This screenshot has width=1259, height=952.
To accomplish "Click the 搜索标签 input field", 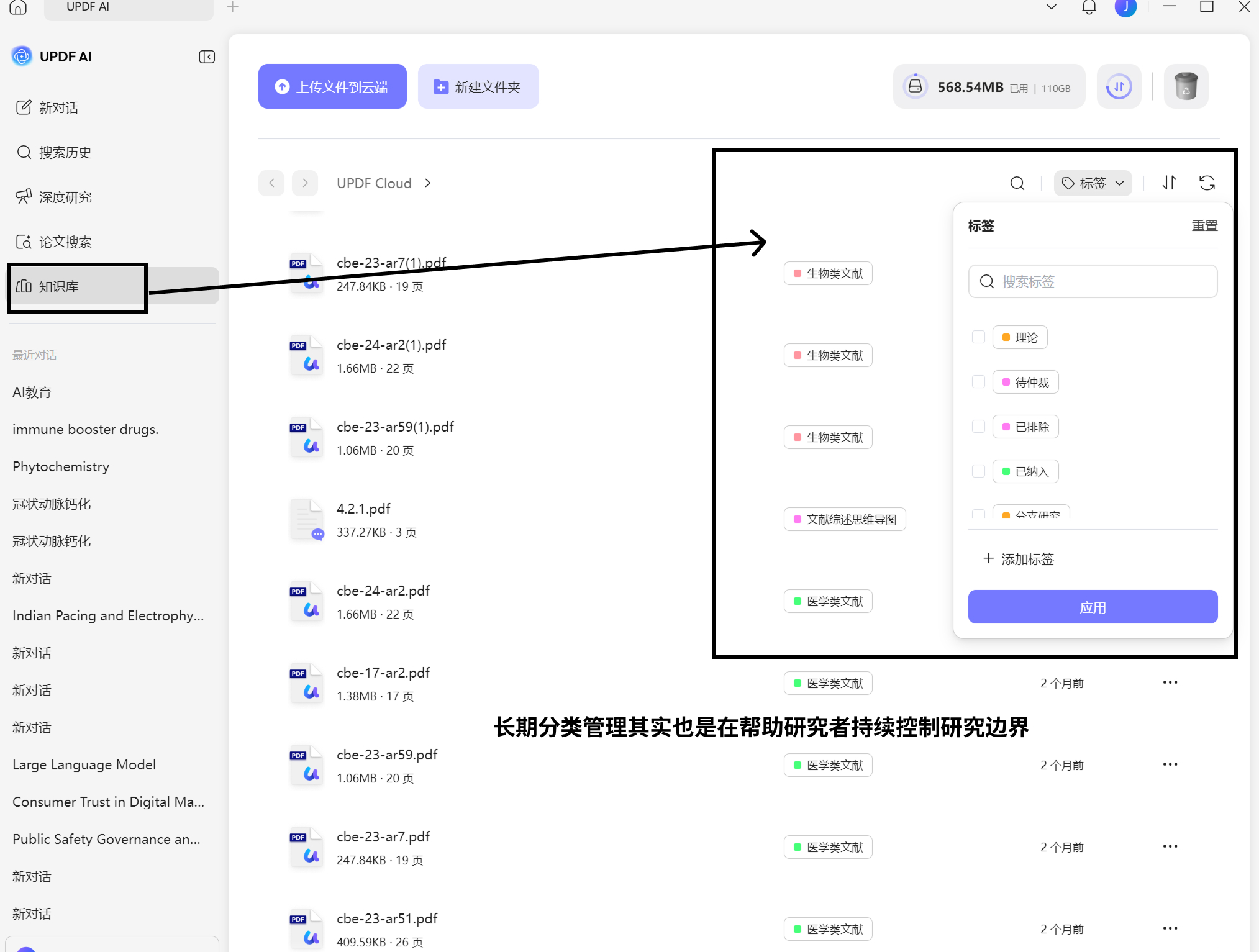I will [x=1093, y=281].
